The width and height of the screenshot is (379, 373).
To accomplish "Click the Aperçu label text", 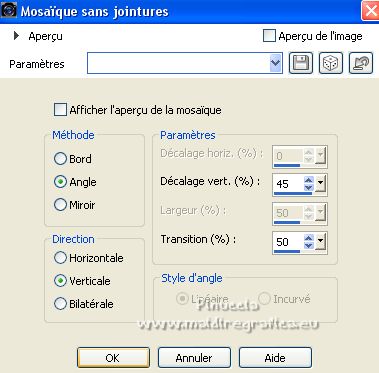I will [45, 36].
